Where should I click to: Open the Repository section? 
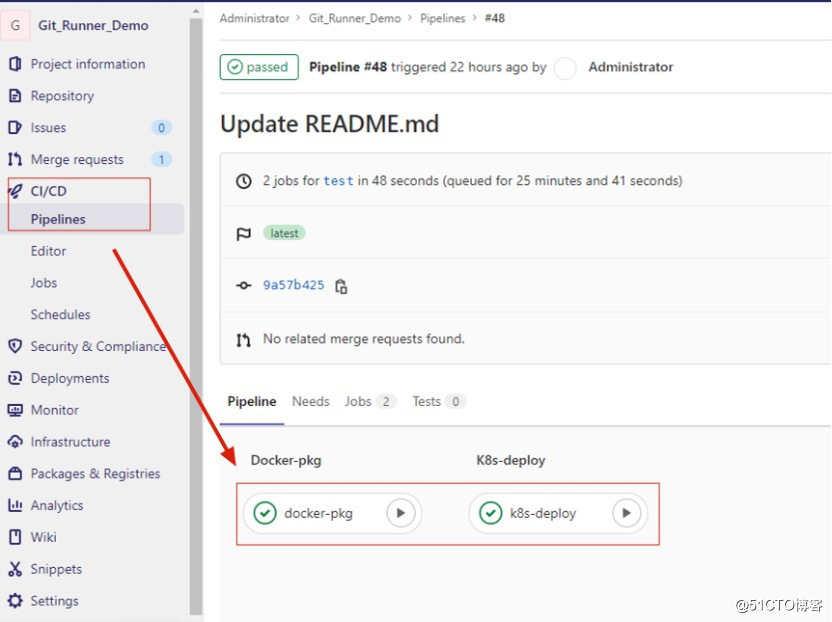click(x=62, y=96)
